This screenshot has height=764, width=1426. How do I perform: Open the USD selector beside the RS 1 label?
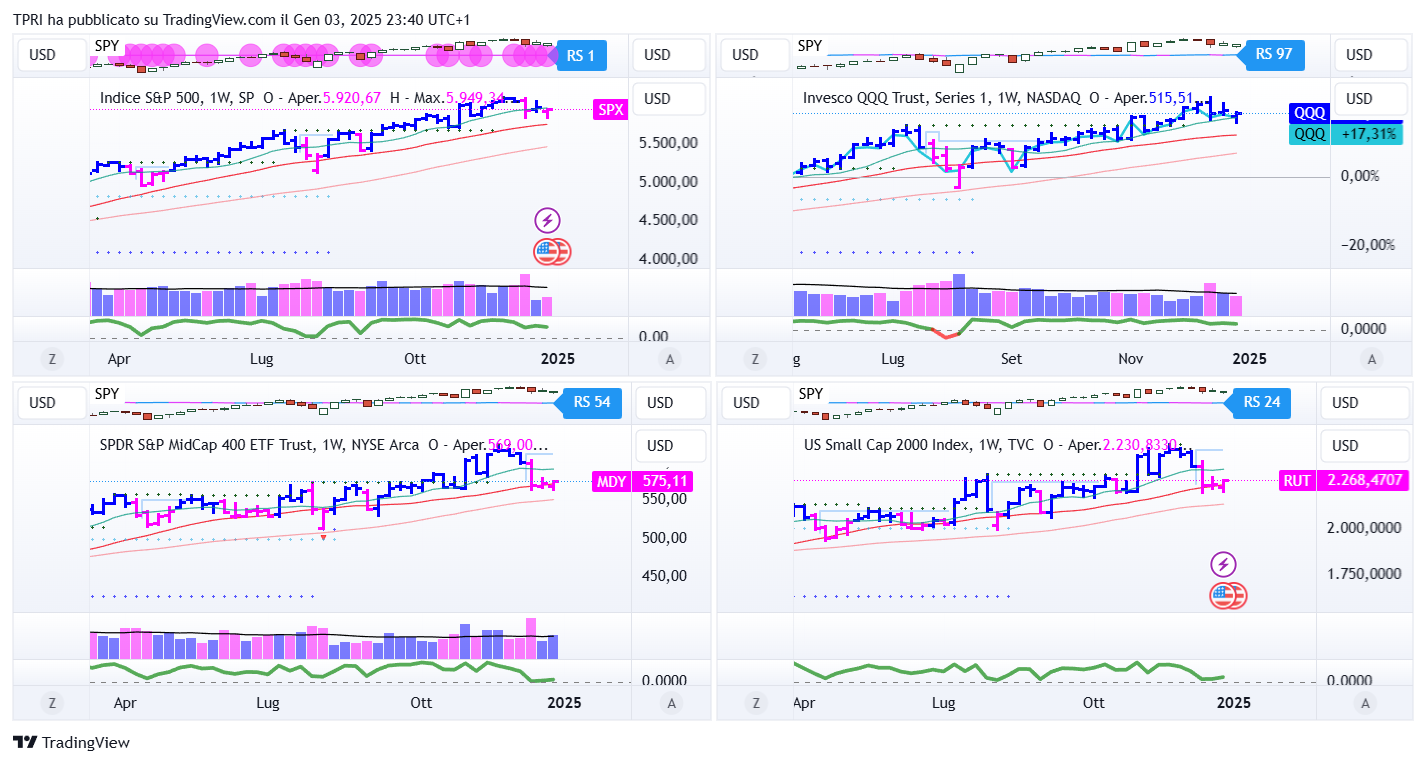[657, 55]
